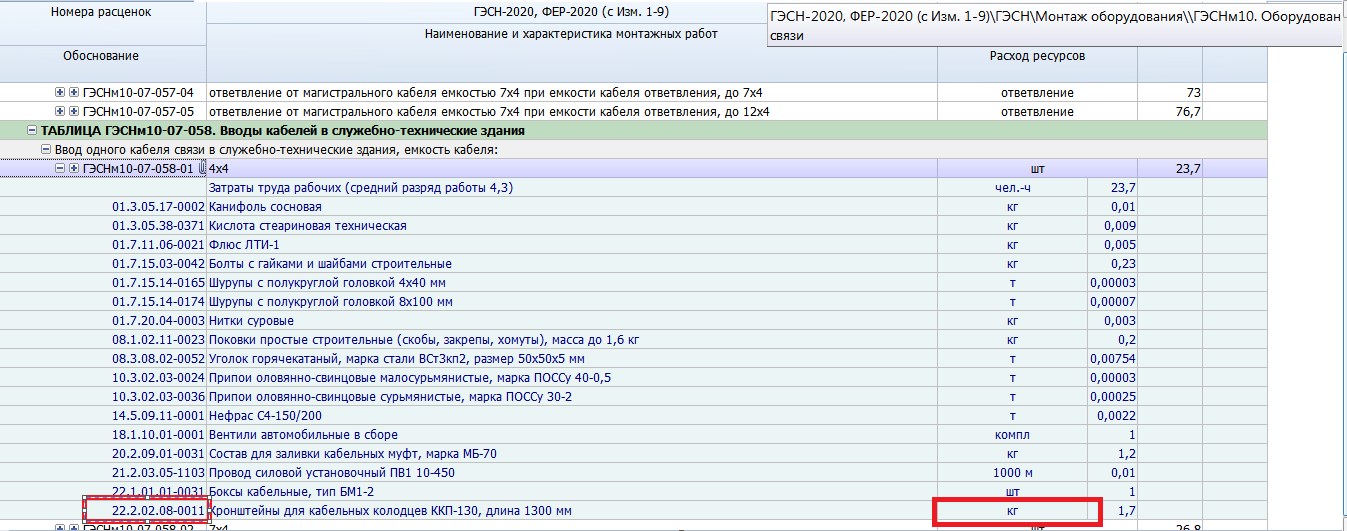The image size is (1347, 531).
Task: Select 'Провод силовой установочный ПВ1 10-450'
Action: pyautogui.click(x=331, y=473)
